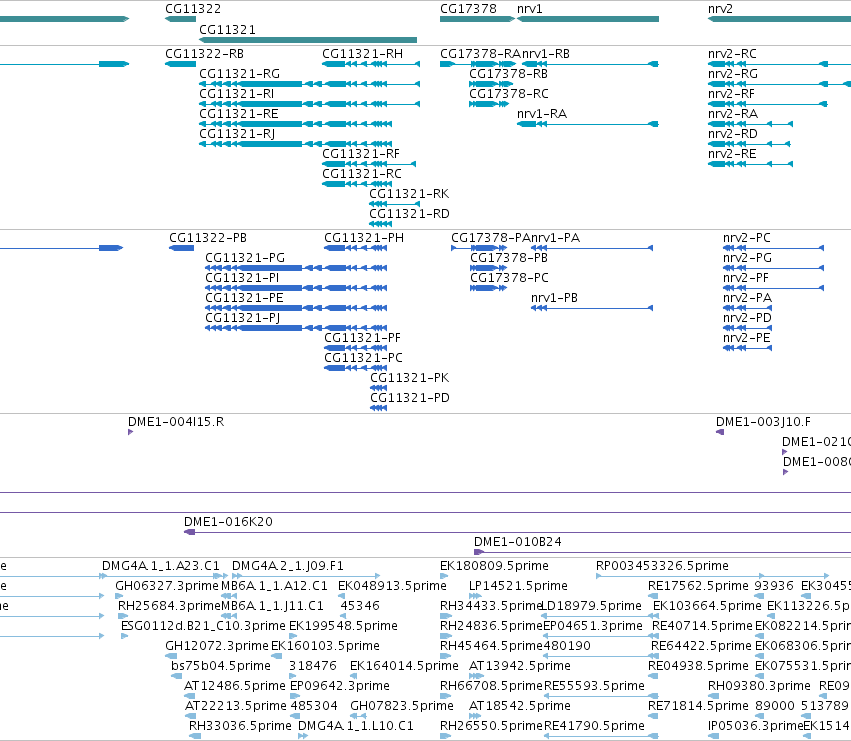Open protein CG11321-PH
Screen dimensions: 851x741
355,248
